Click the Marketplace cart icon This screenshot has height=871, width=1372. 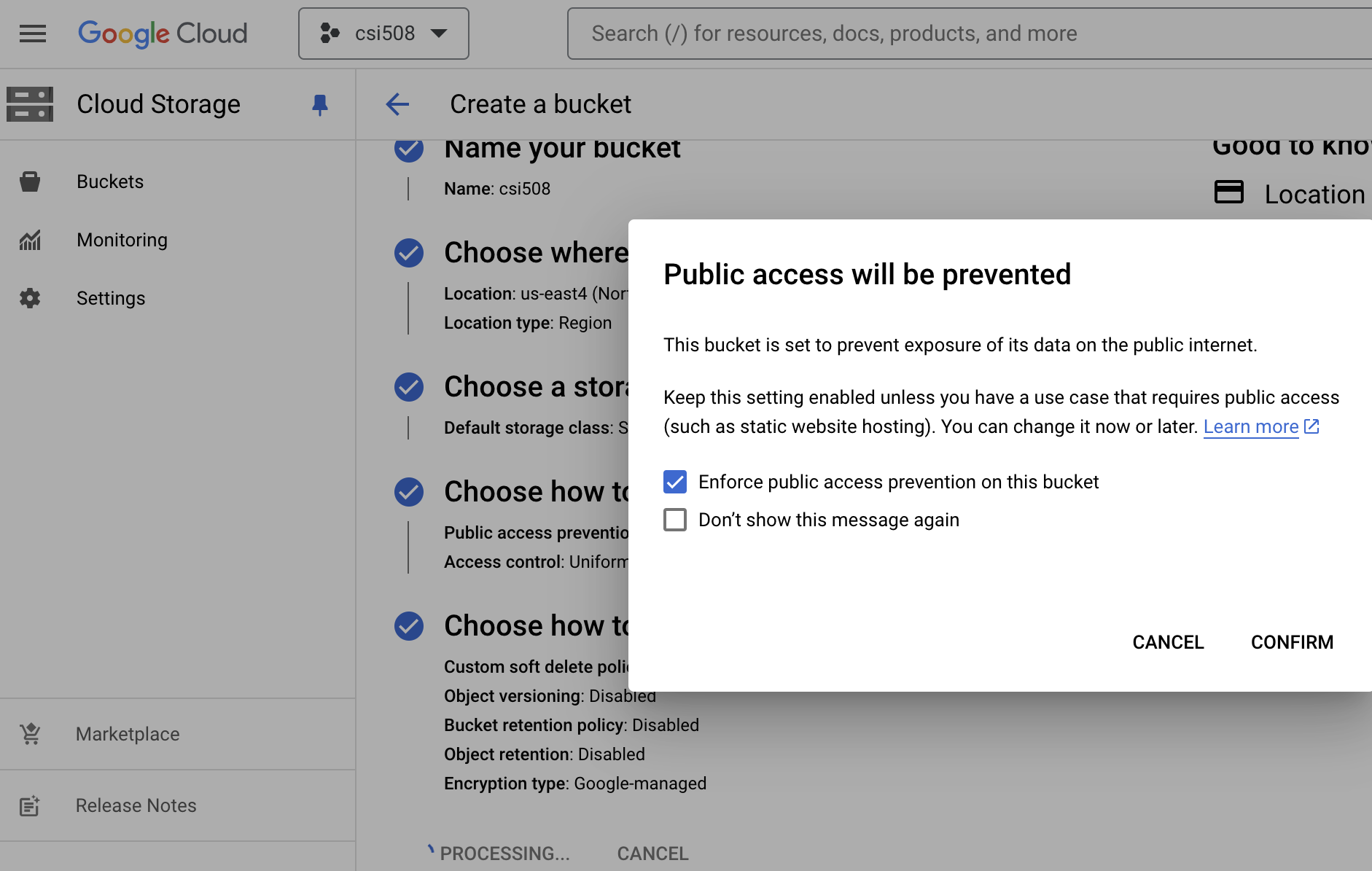pos(30,734)
